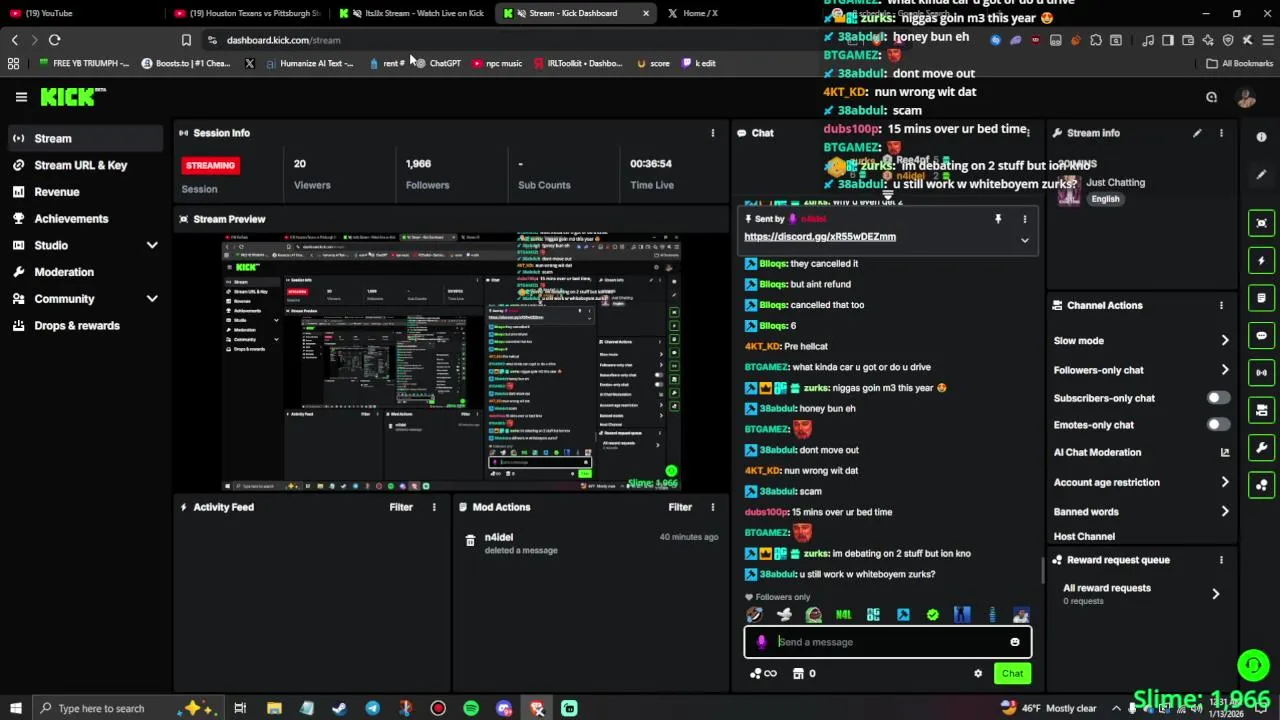This screenshot has height=720, width=1280.
Task: Open the Windows Start menu
Action: [15, 708]
